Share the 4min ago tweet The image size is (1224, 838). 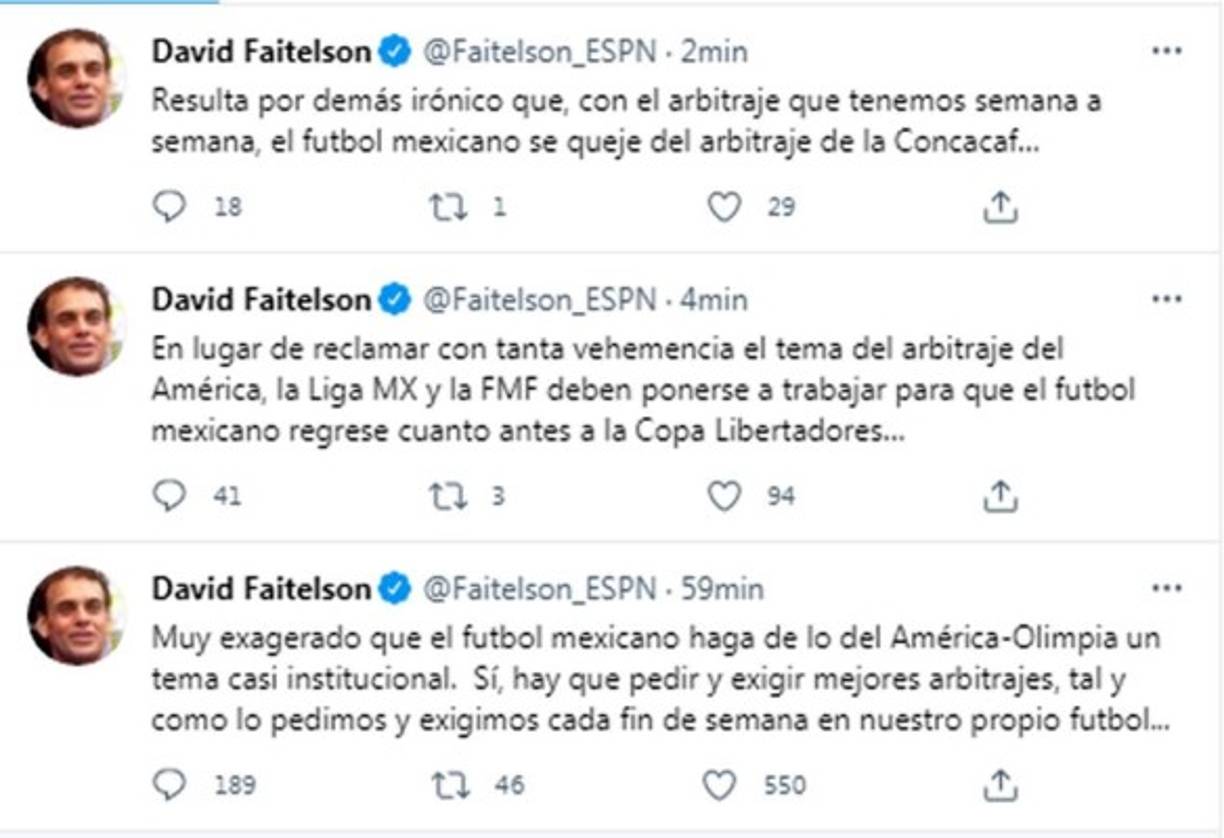(x=1000, y=495)
